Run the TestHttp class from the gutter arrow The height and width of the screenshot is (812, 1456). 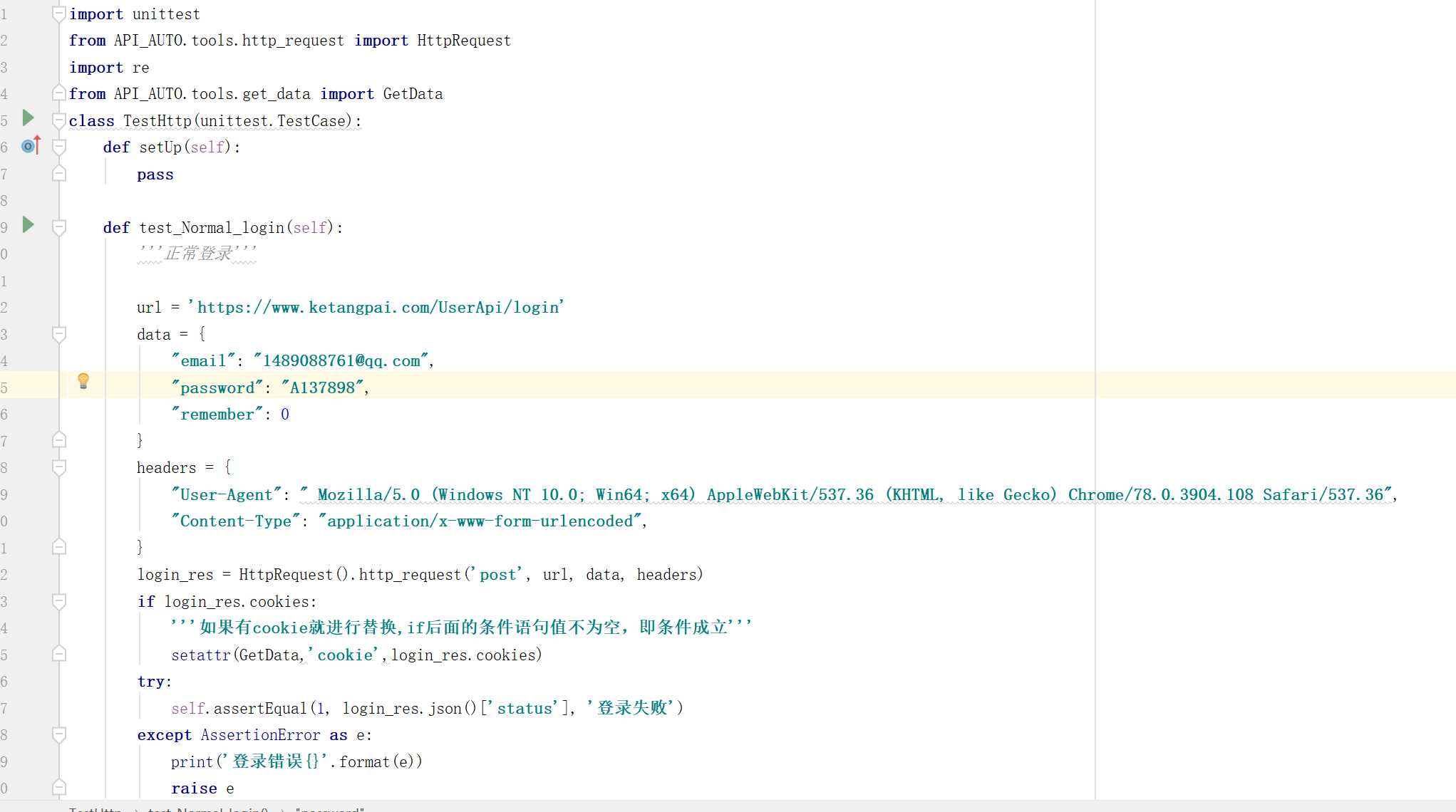pos(29,118)
